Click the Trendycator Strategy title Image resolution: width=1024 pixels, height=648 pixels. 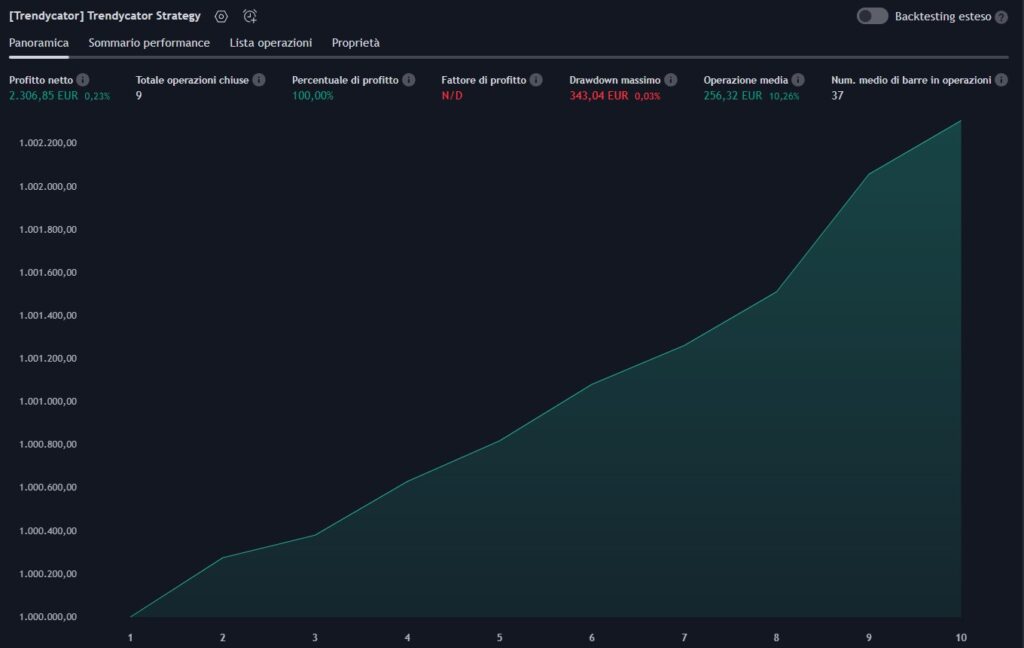coord(104,16)
